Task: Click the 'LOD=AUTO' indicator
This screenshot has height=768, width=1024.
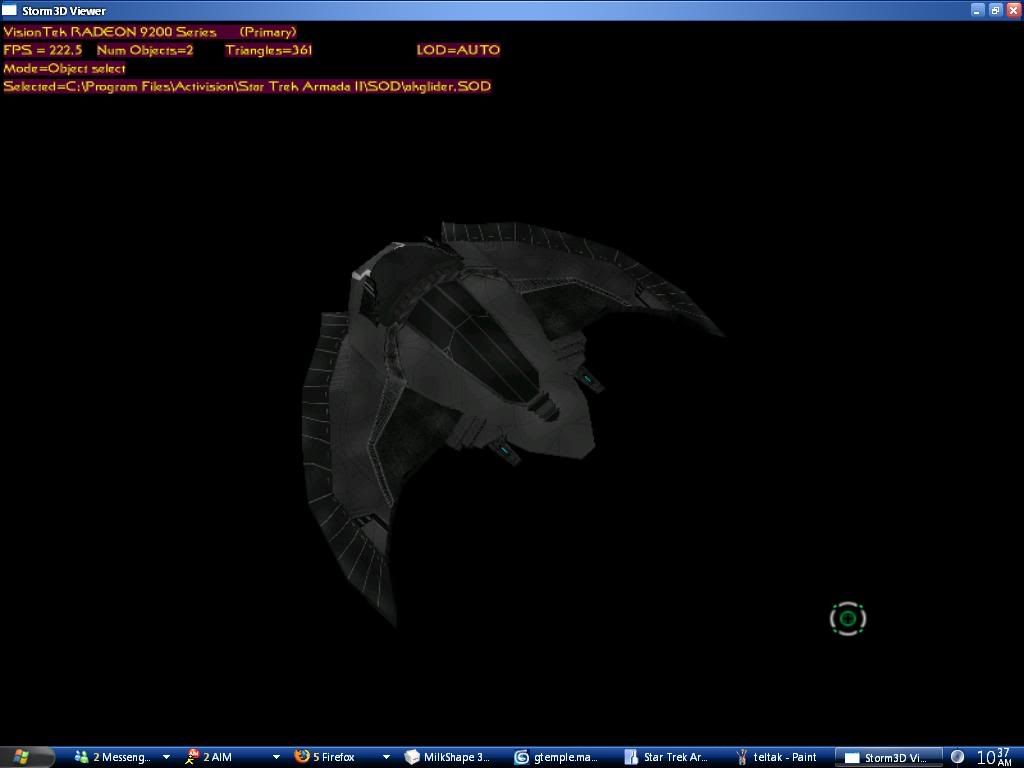Action: [x=458, y=50]
